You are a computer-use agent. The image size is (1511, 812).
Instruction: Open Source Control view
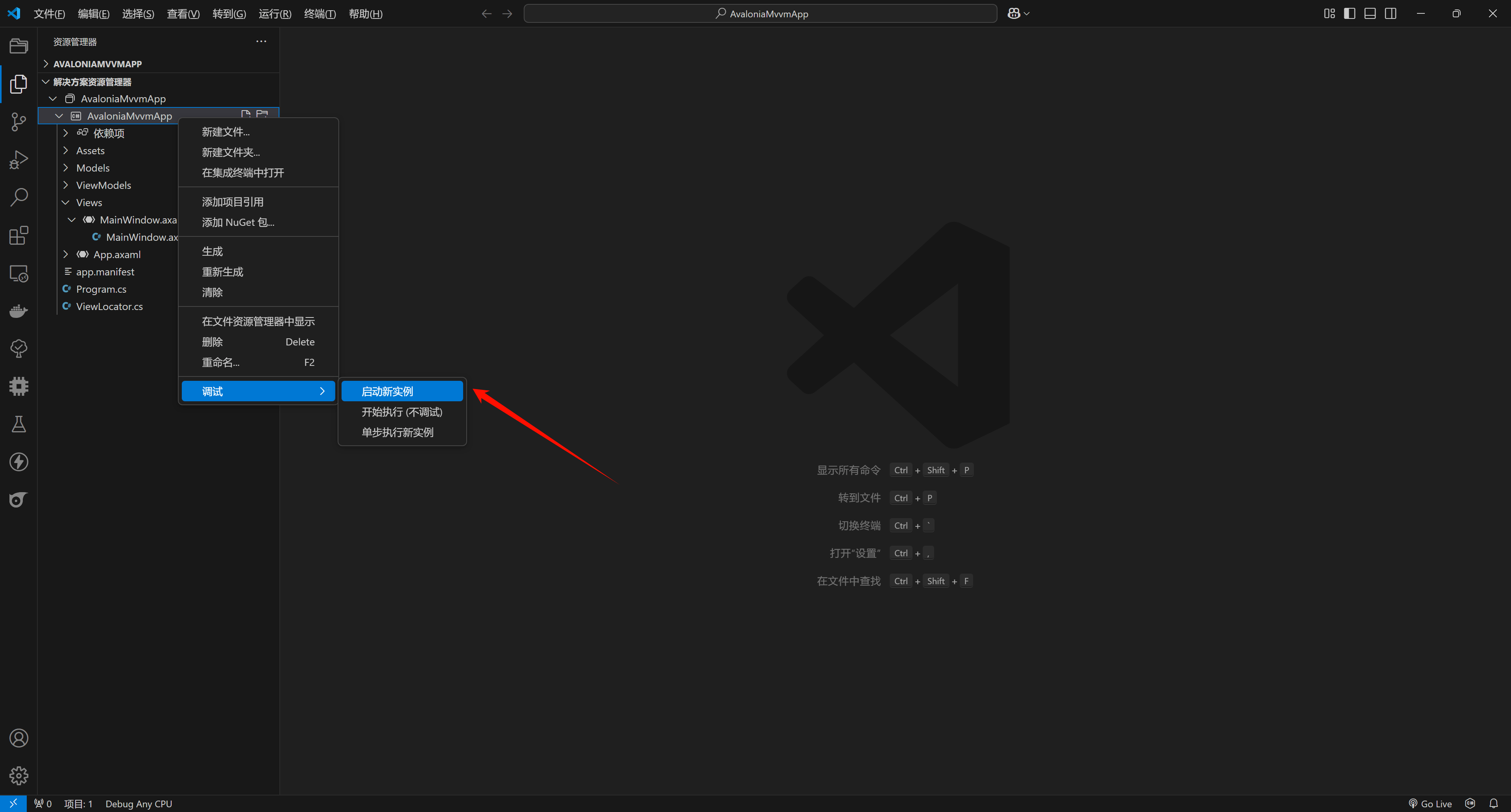pyautogui.click(x=19, y=122)
